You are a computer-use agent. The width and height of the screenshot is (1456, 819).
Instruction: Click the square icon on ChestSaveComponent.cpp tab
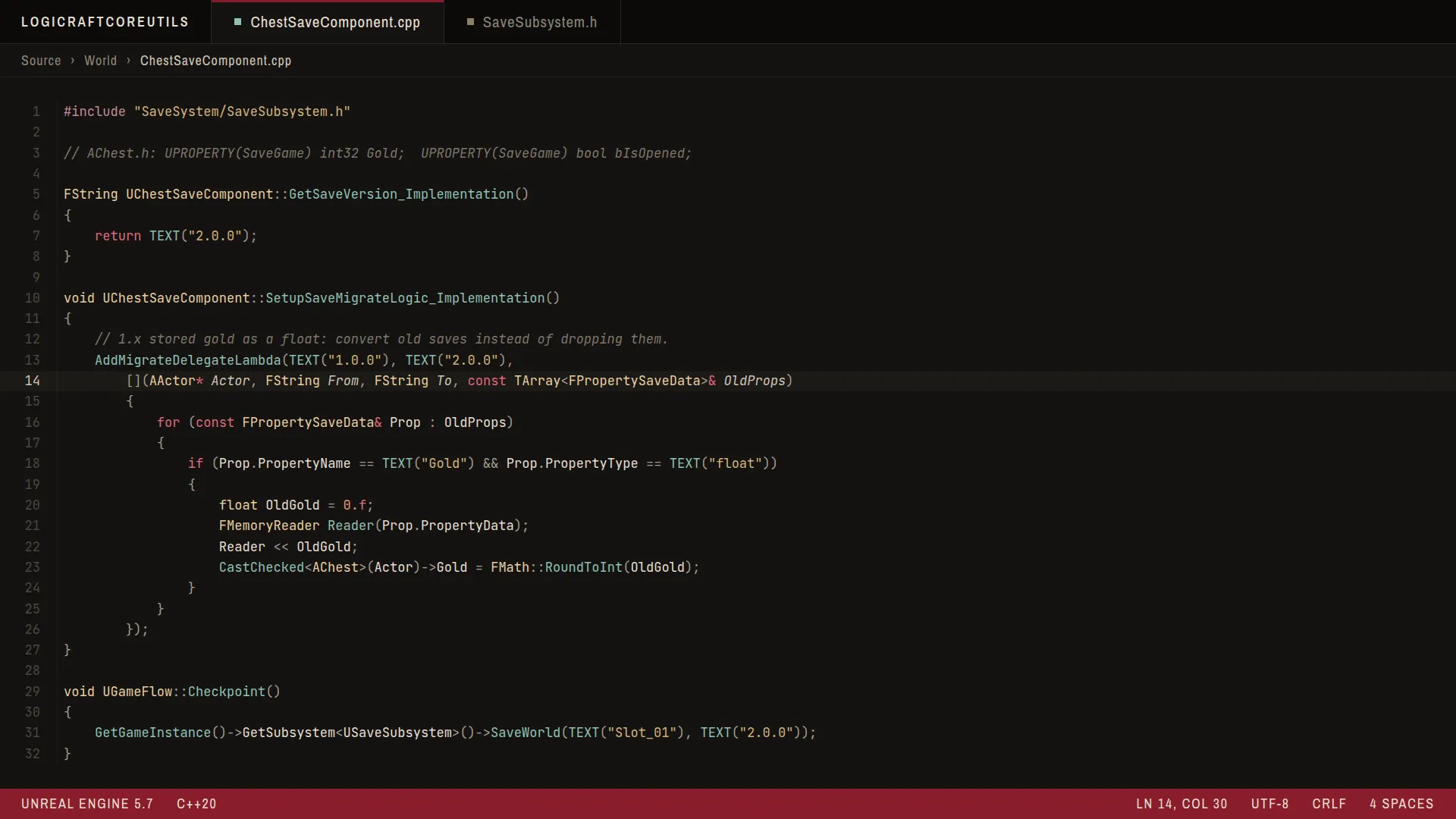237,22
